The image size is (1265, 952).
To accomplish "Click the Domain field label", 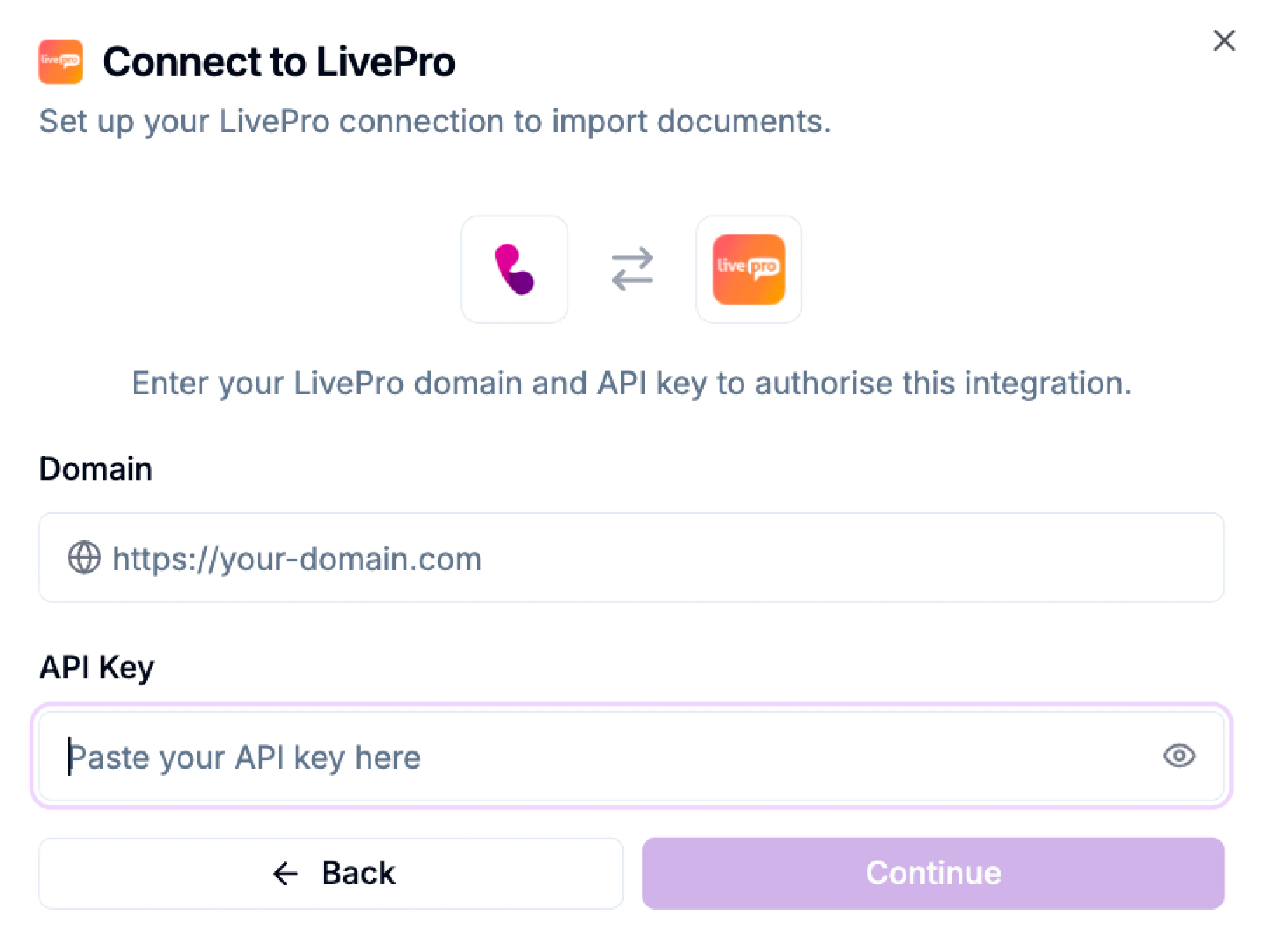I will click(95, 469).
